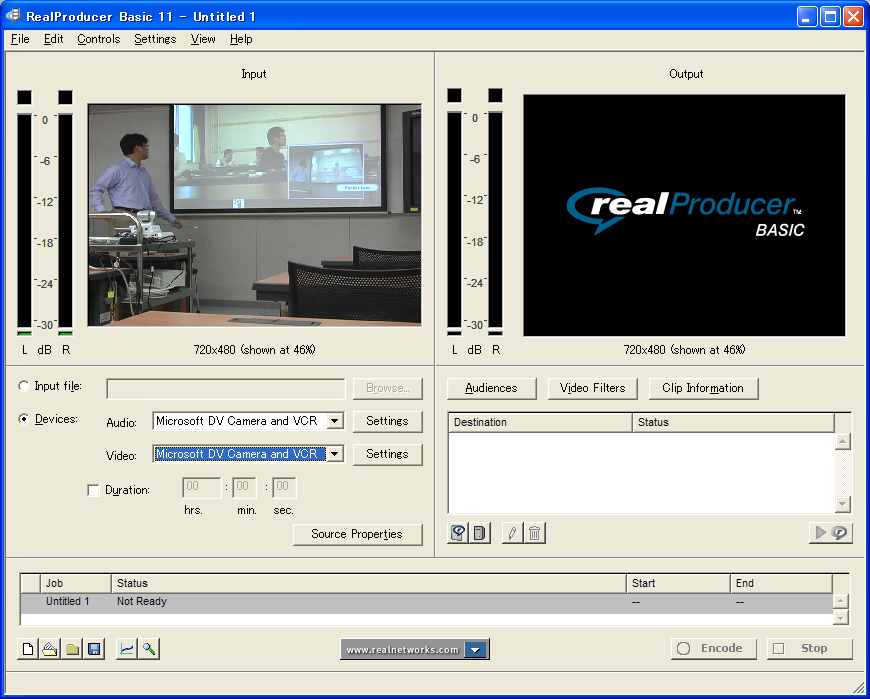
Task: Add a file destination using the RealMedia file icon
Action: [458, 533]
